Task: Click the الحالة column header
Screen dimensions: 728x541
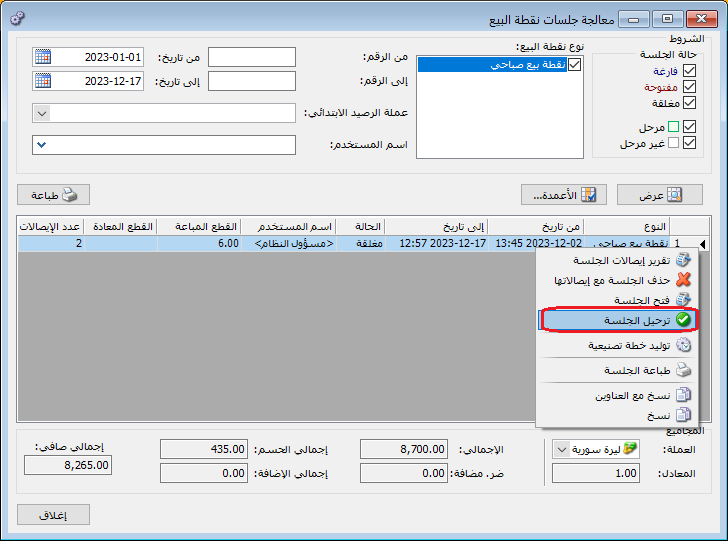Action: 360,227
